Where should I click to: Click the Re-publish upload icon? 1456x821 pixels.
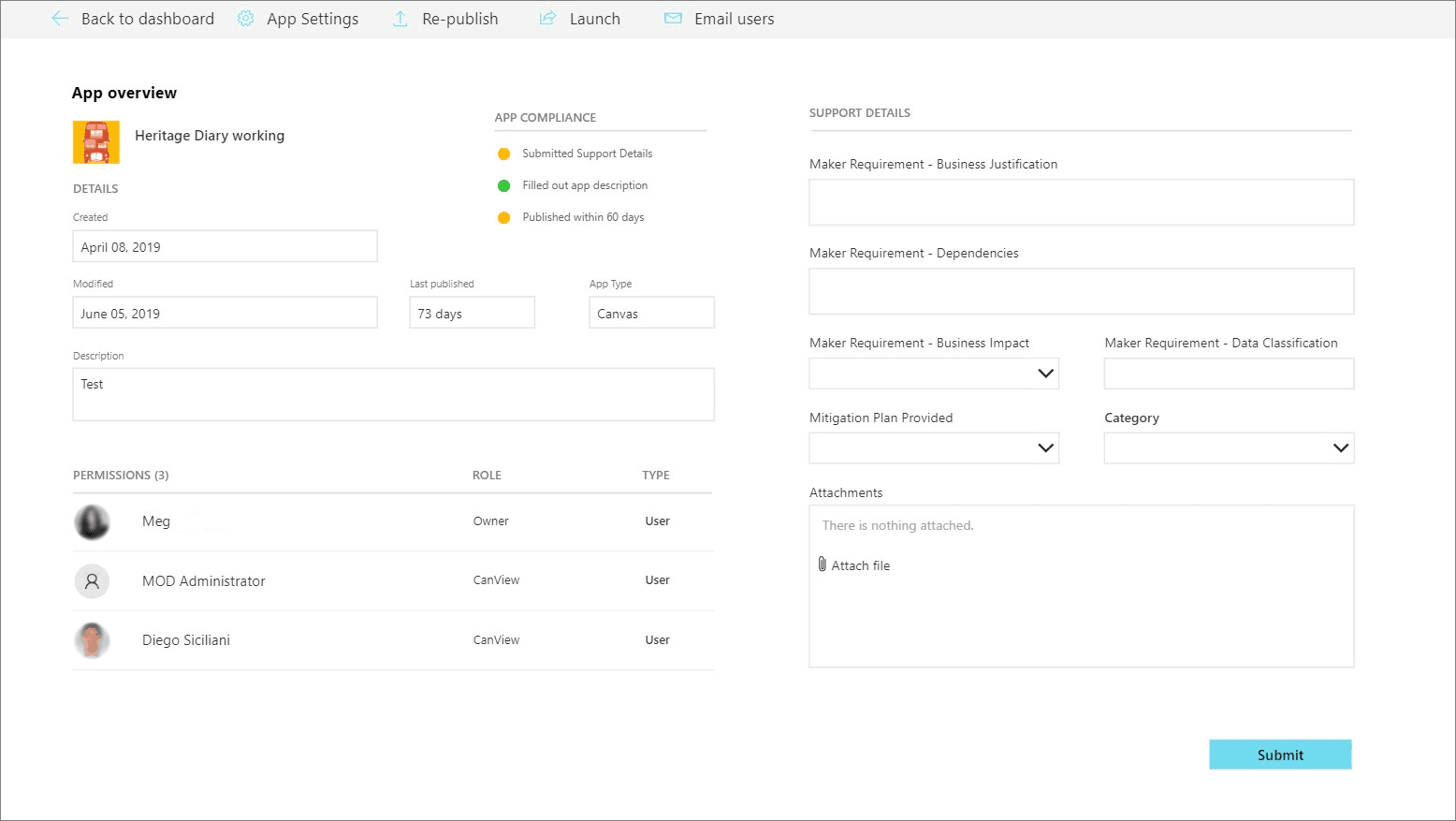400,19
